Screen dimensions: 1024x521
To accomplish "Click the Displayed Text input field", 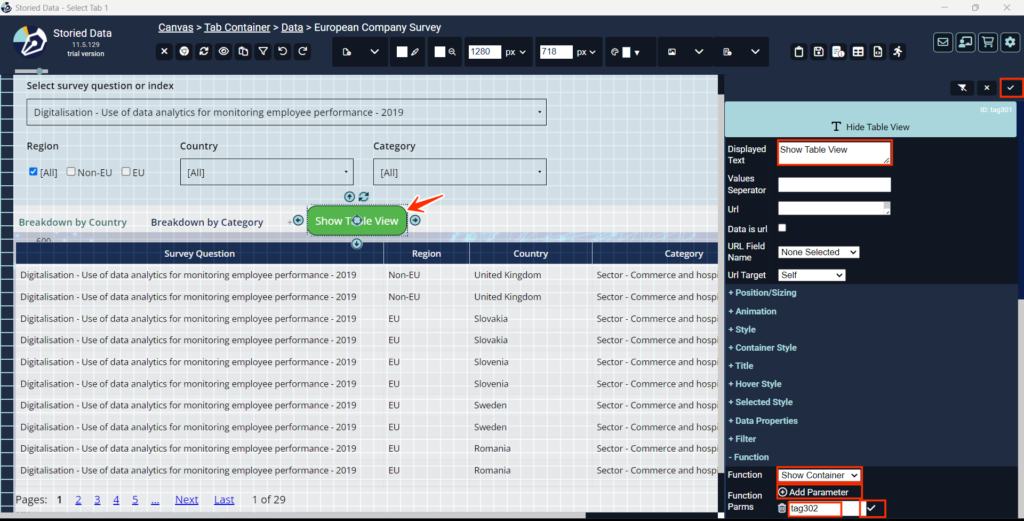I will (x=834, y=152).
